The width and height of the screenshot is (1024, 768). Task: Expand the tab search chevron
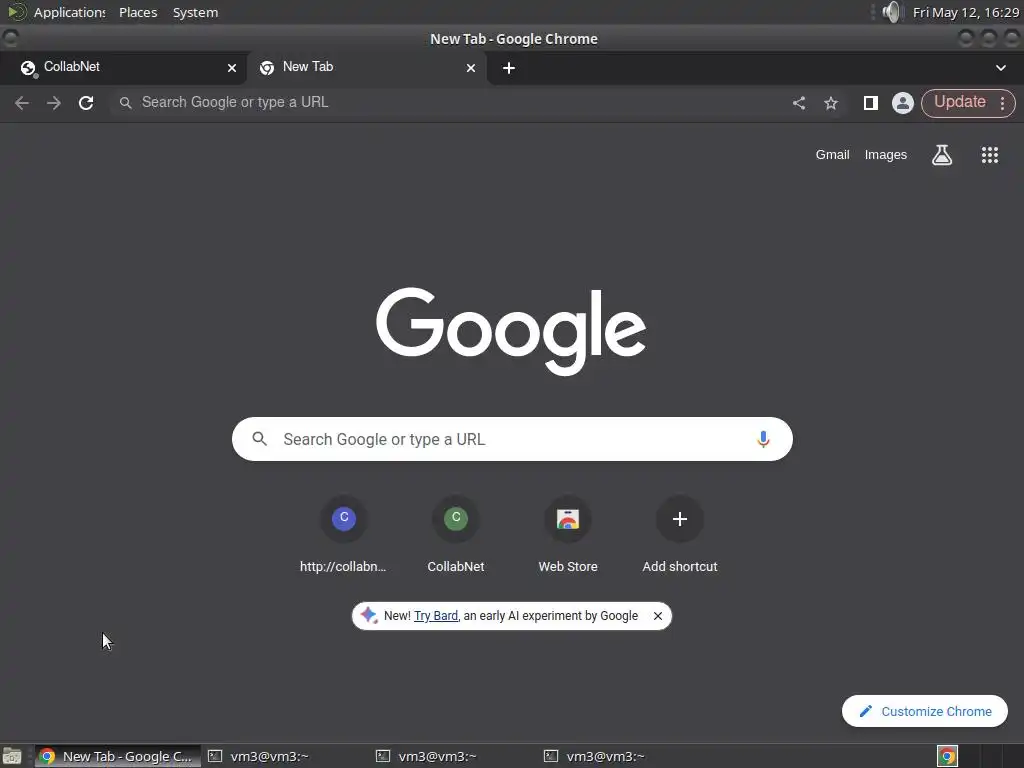tap(1000, 68)
